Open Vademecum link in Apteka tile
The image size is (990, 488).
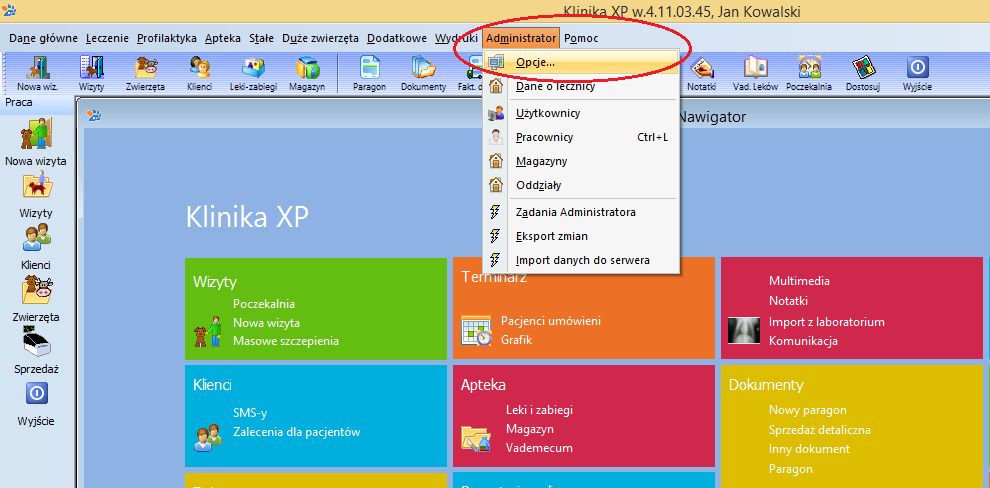tap(539, 448)
